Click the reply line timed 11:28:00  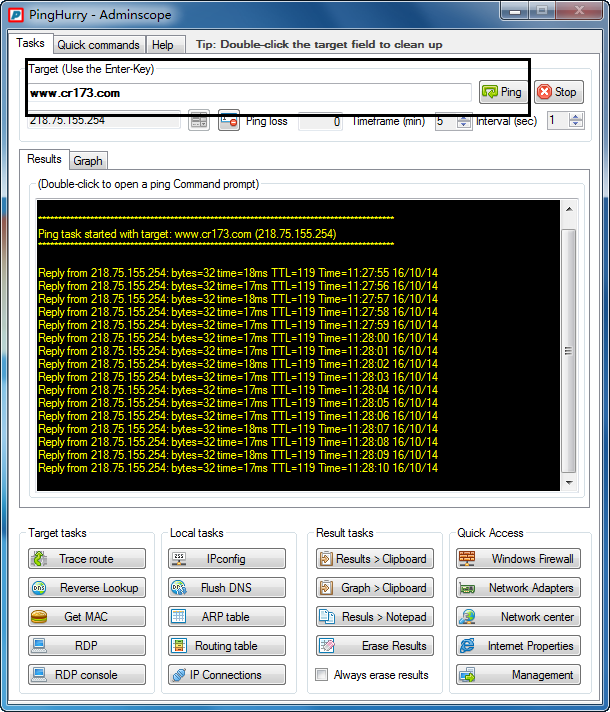[x=238, y=338]
